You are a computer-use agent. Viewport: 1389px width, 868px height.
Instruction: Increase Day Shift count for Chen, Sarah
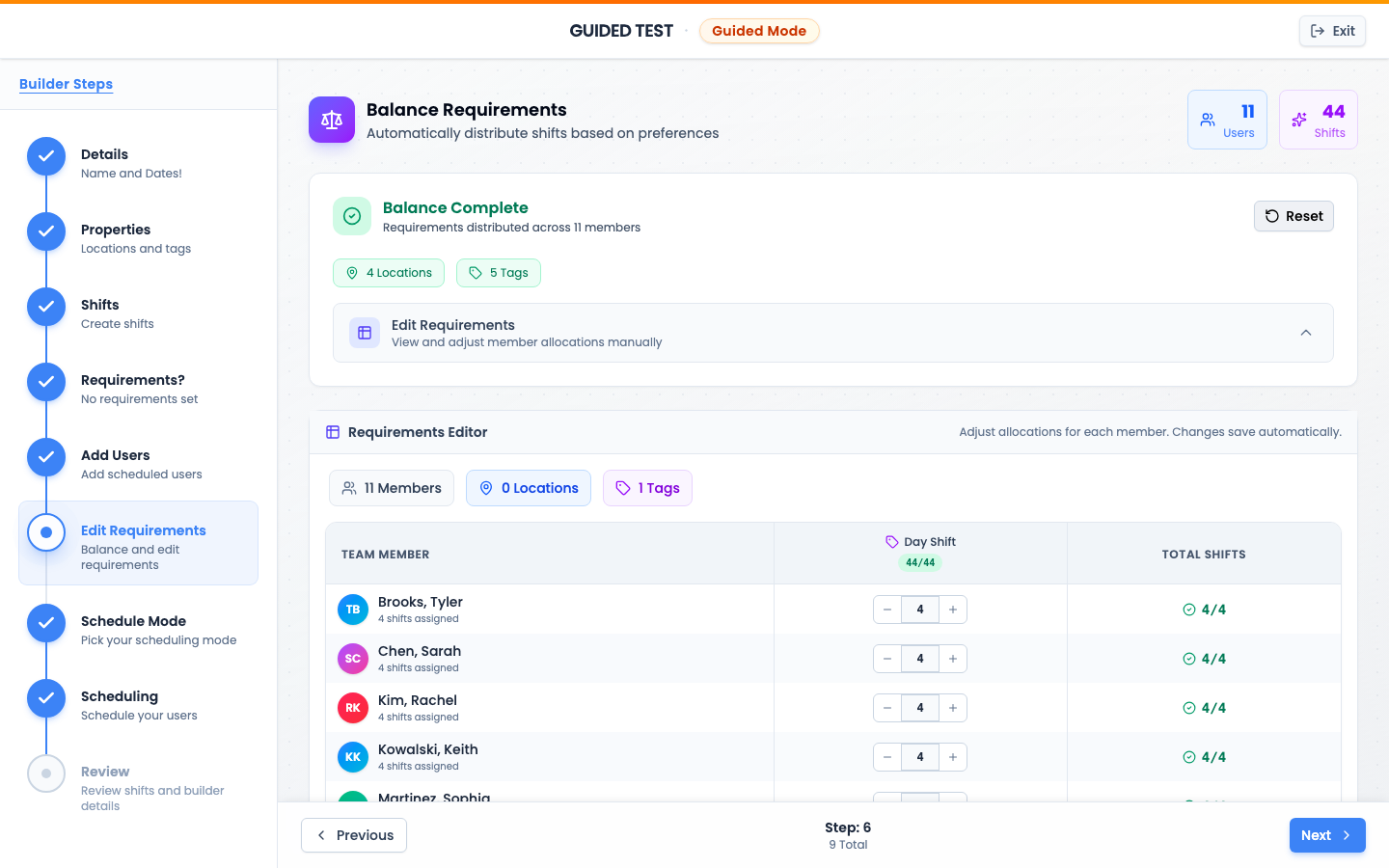point(953,659)
